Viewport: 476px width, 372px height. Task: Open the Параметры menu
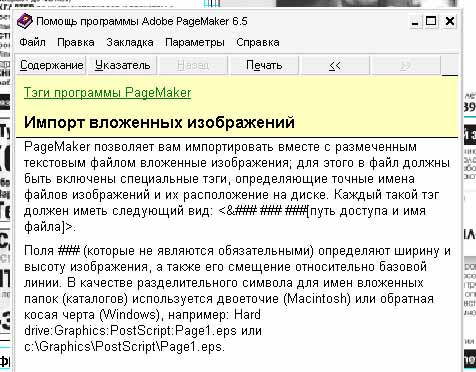tap(195, 42)
